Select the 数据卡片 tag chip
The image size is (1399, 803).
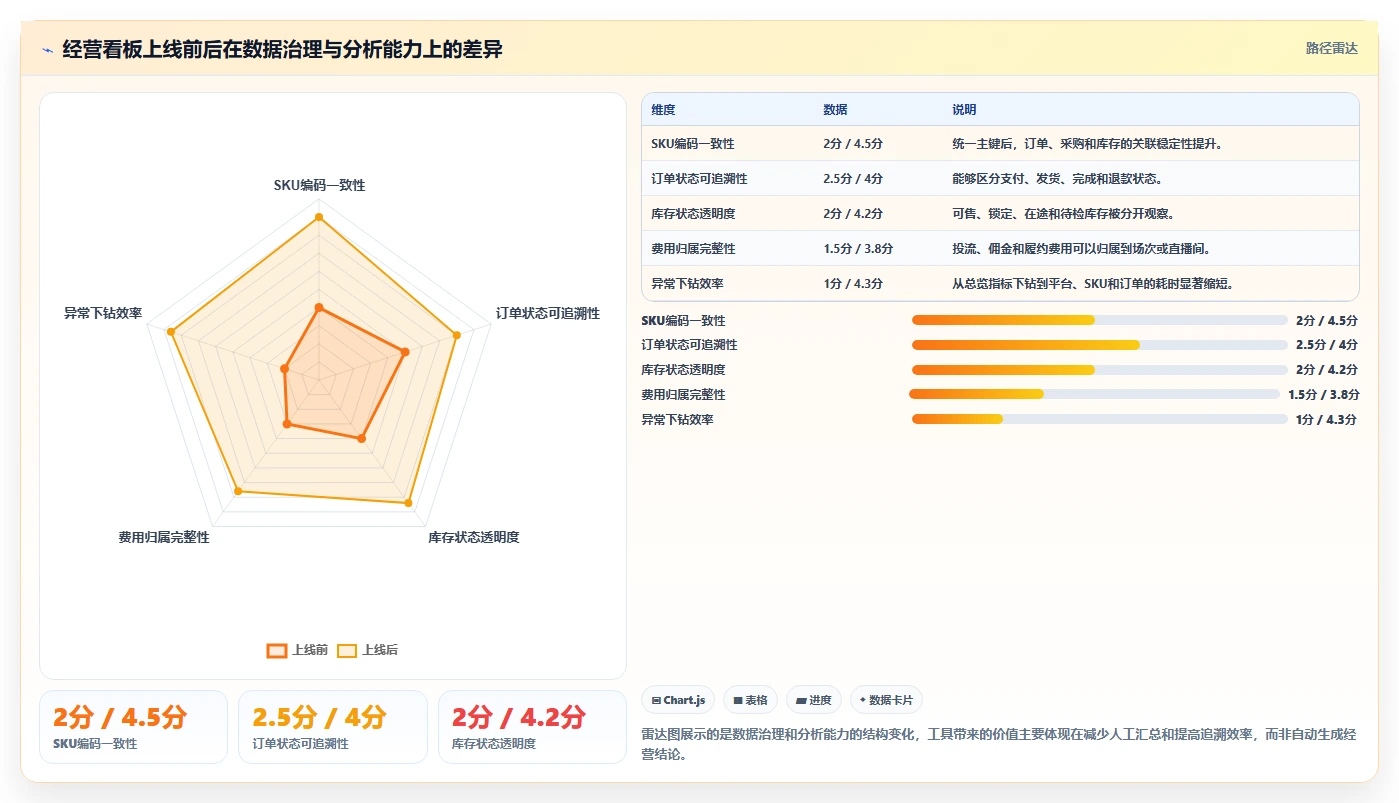click(x=886, y=700)
